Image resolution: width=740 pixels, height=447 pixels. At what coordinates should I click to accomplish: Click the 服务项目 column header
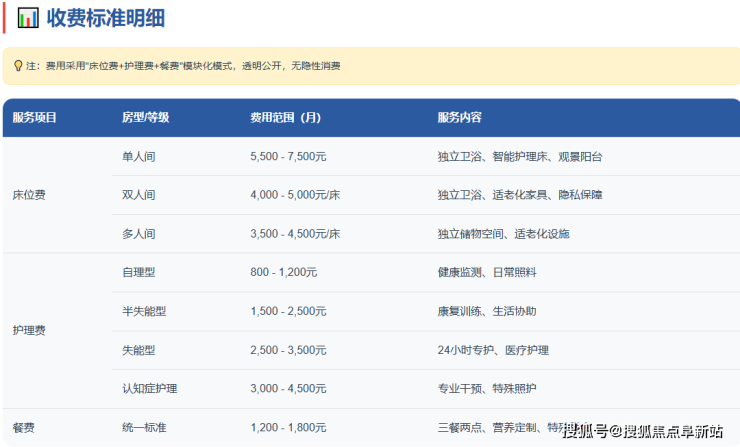[35, 117]
